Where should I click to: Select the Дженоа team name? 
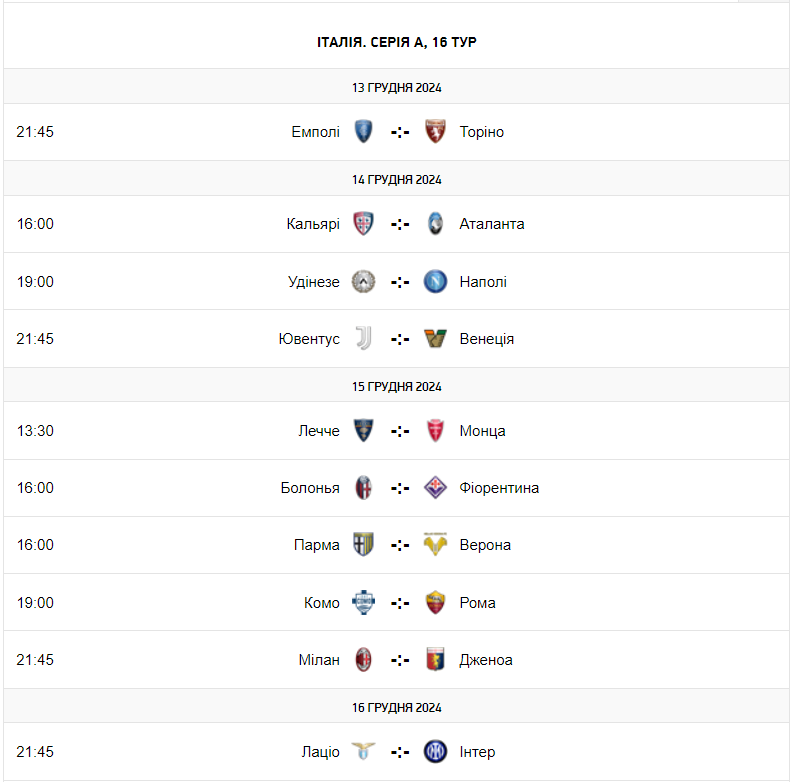[486, 660]
